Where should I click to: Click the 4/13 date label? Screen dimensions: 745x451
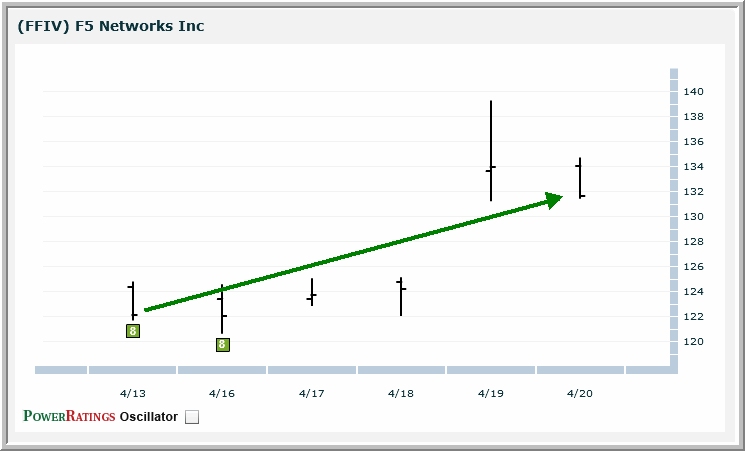[132, 393]
